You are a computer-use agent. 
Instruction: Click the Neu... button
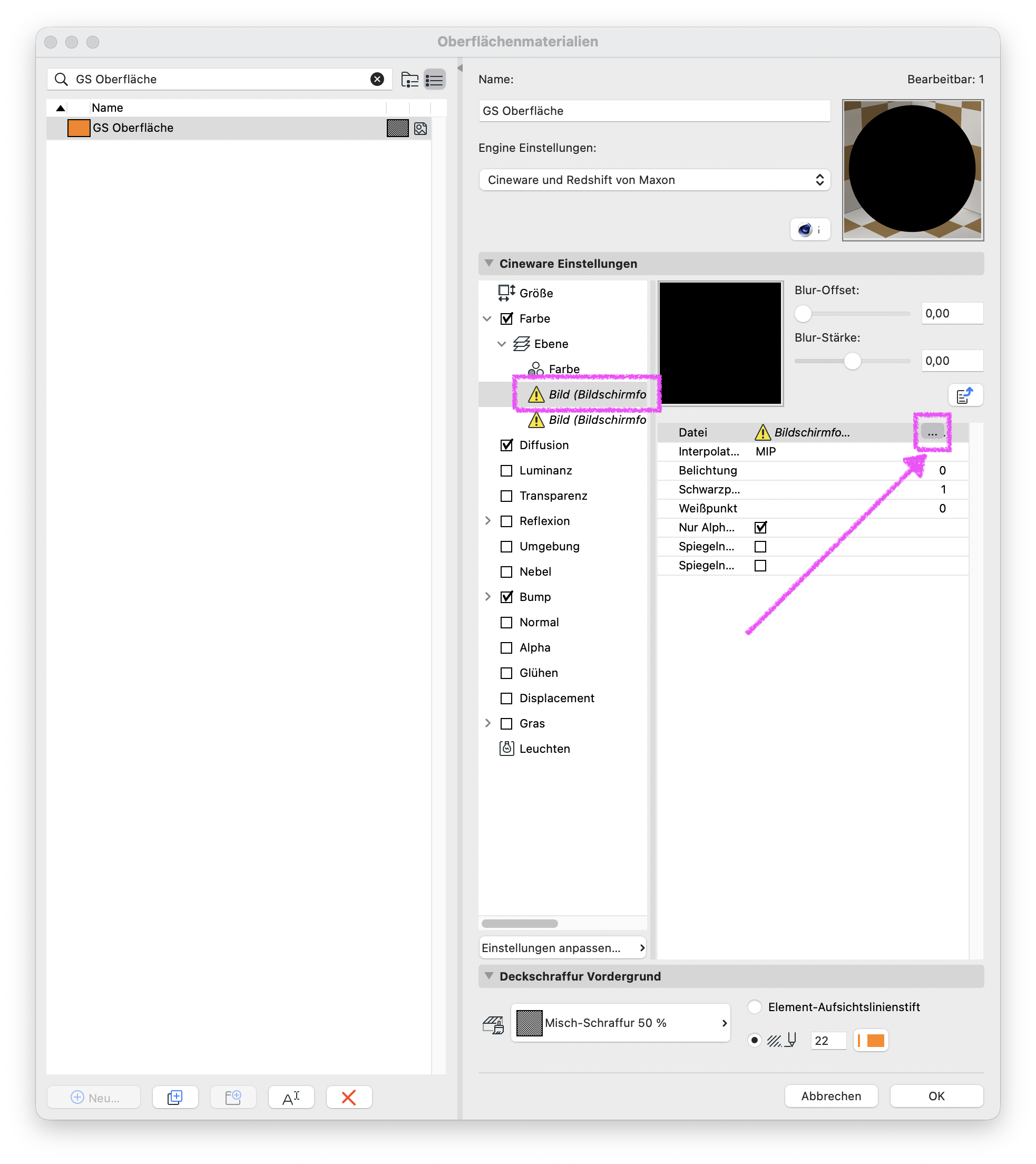94,1097
